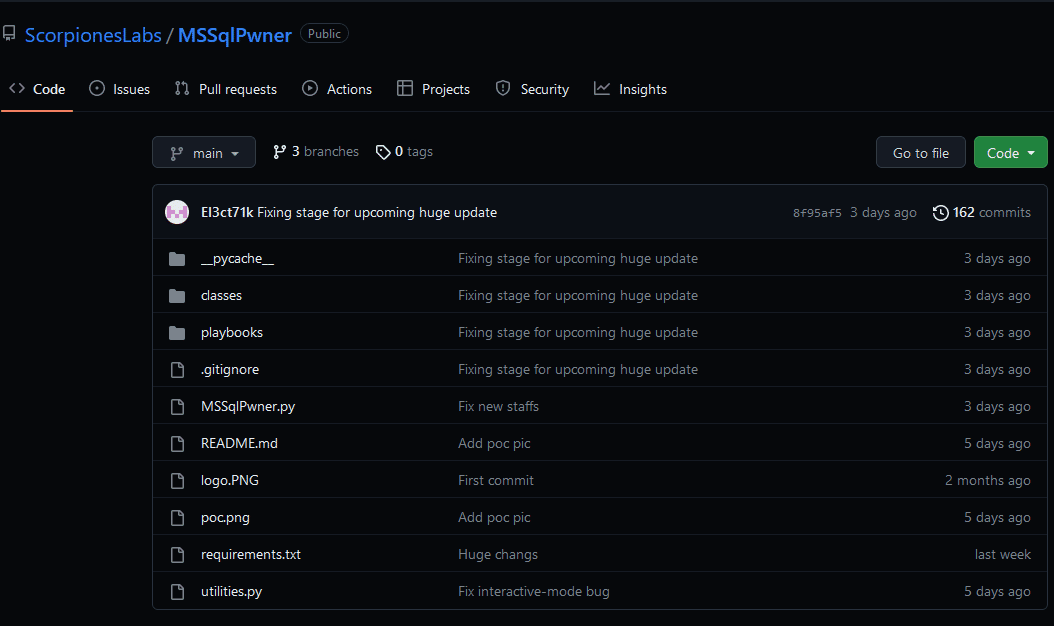Open the Actions tab
The image size is (1054, 626).
[x=337, y=89]
